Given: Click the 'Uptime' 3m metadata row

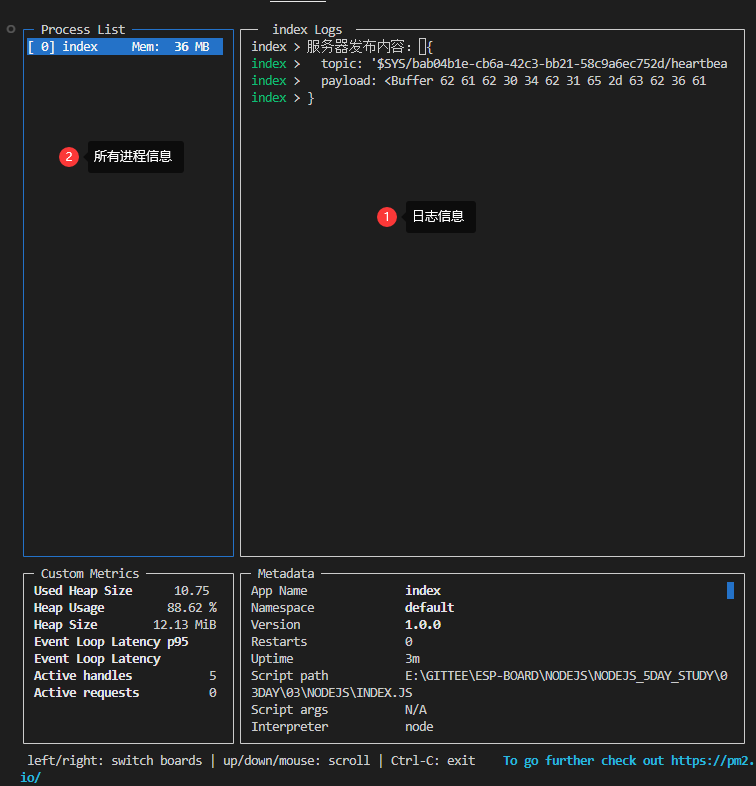Looking at the screenshot, I should click(x=335, y=659).
